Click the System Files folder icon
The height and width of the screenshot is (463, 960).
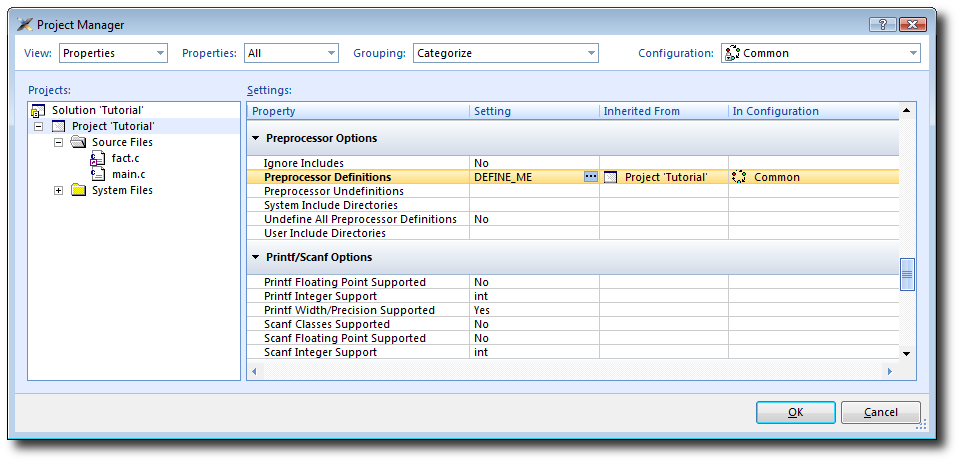[x=78, y=190]
